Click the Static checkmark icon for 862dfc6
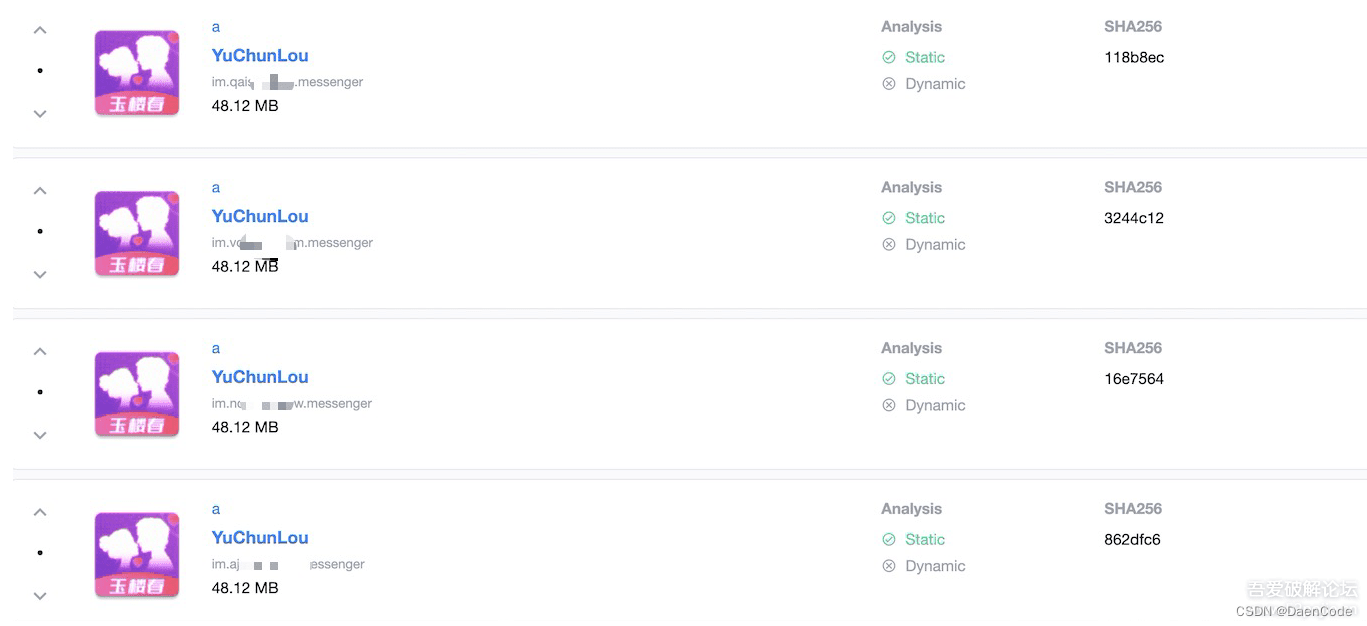The height and width of the screenshot is (626, 1367). (x=889, y=539)
